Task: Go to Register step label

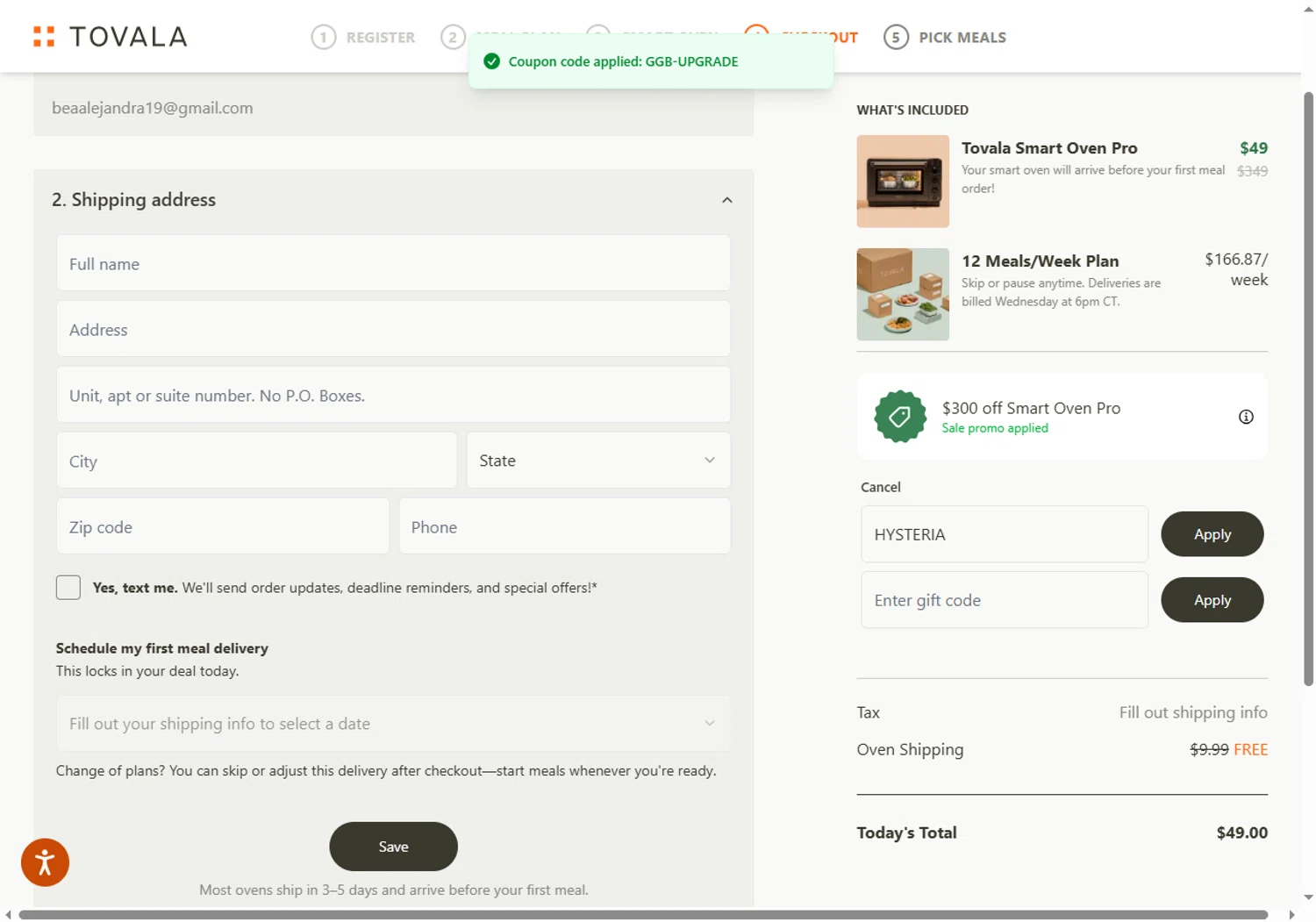Action: tap(381, 38)
